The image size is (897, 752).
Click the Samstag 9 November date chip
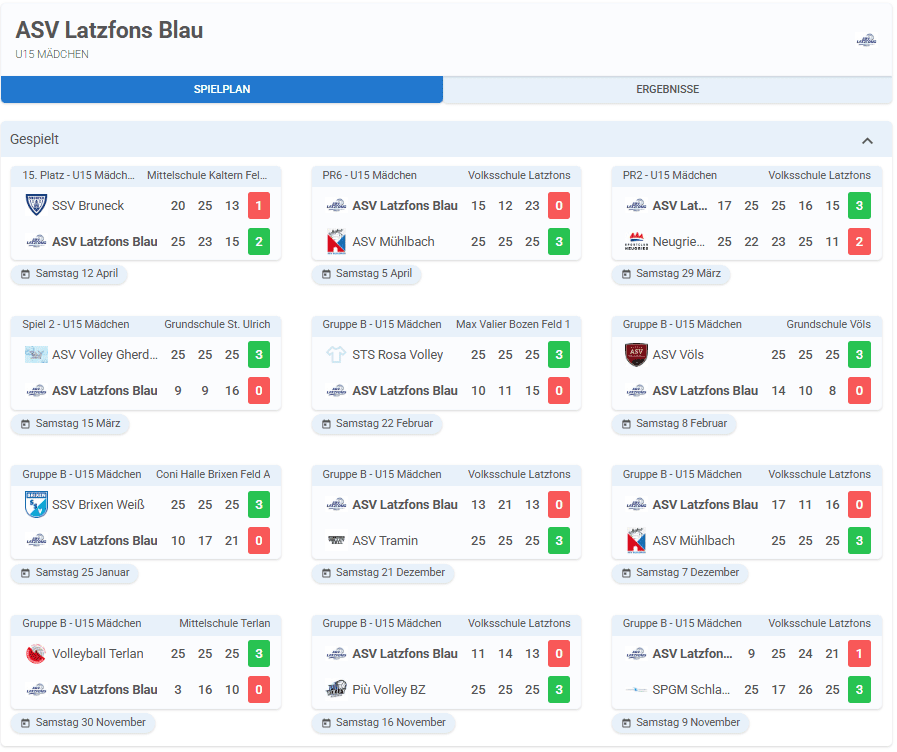[x=680, y=722]
